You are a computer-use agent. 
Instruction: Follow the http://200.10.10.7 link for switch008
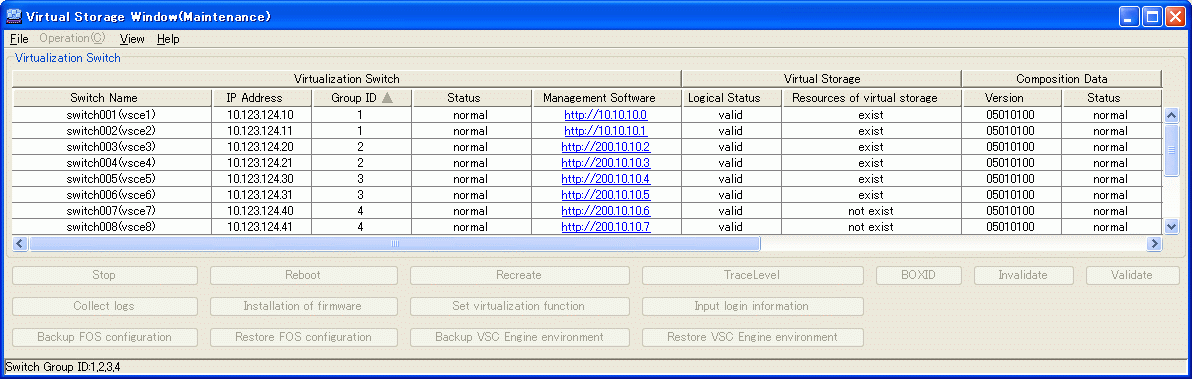(x=605, y=226)
